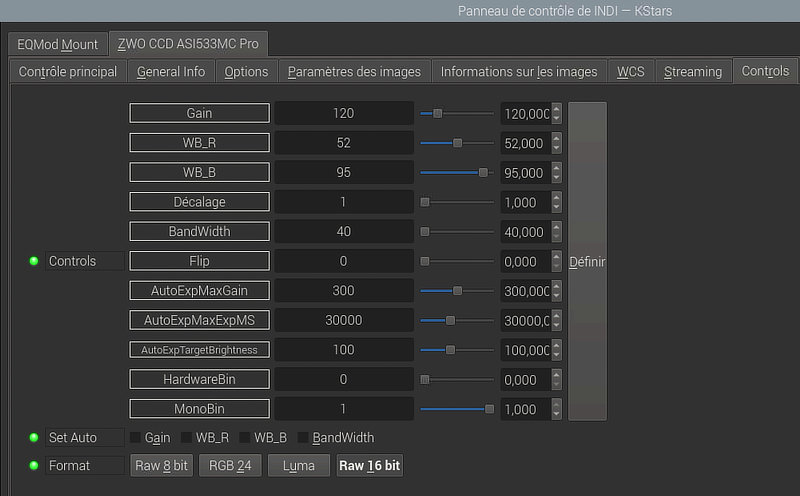Click the Gain property label

pos(199,113)
